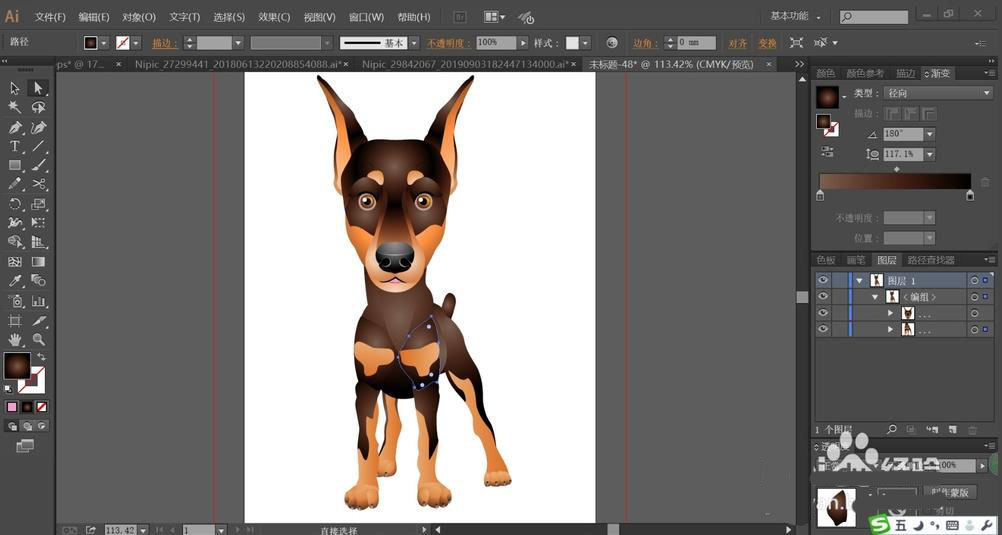Switch to the Nipic_27299441 document tab
The width and height of the screenshot is (1002, 535).
pos(242,64)
